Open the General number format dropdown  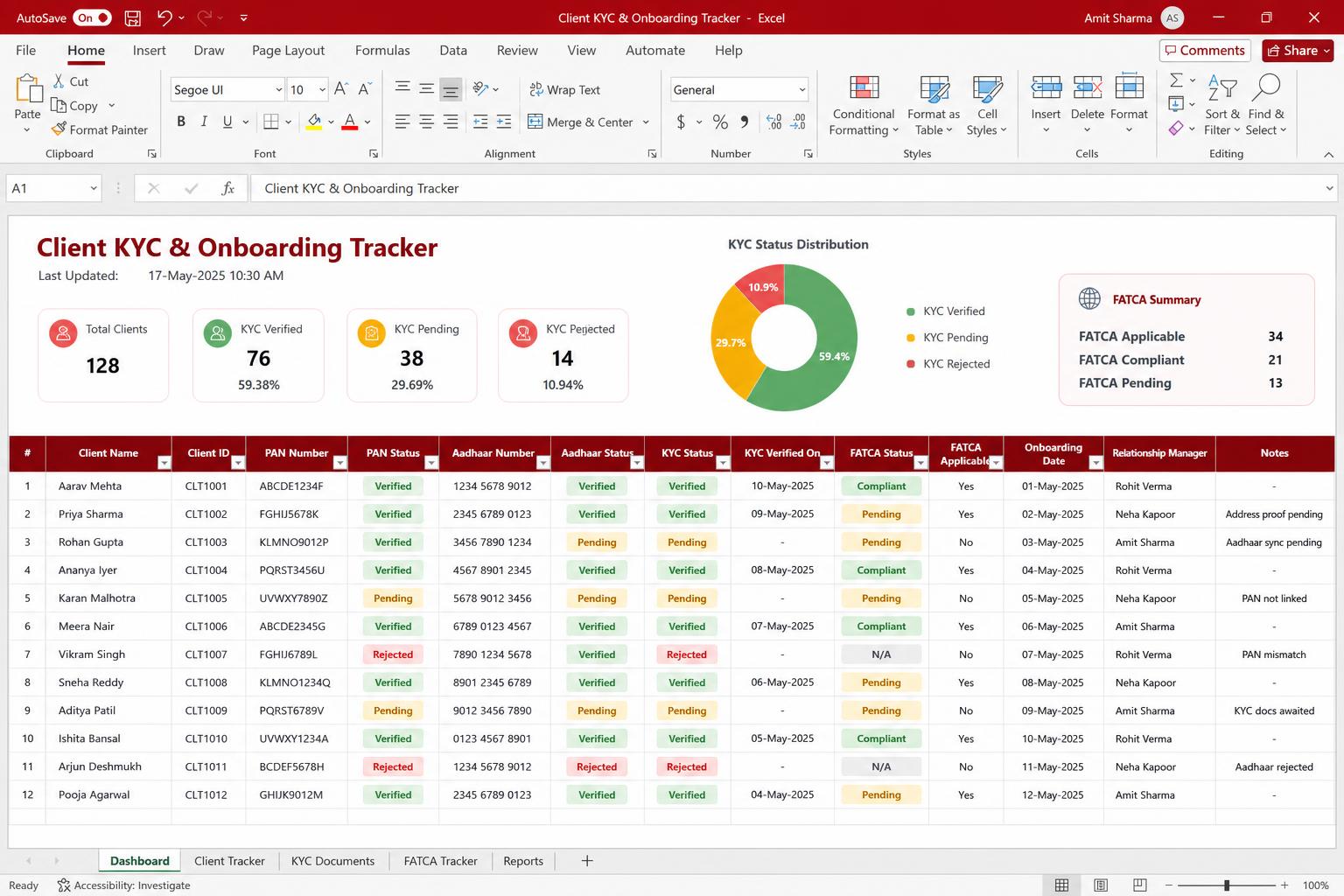point(801,89)
